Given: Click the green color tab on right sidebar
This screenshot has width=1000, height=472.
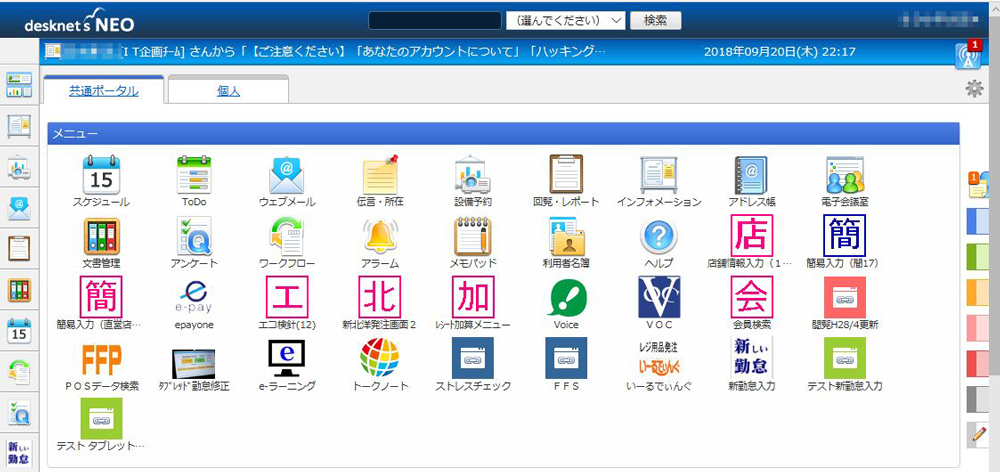Looking at the screenshot, I should point(981,256).
